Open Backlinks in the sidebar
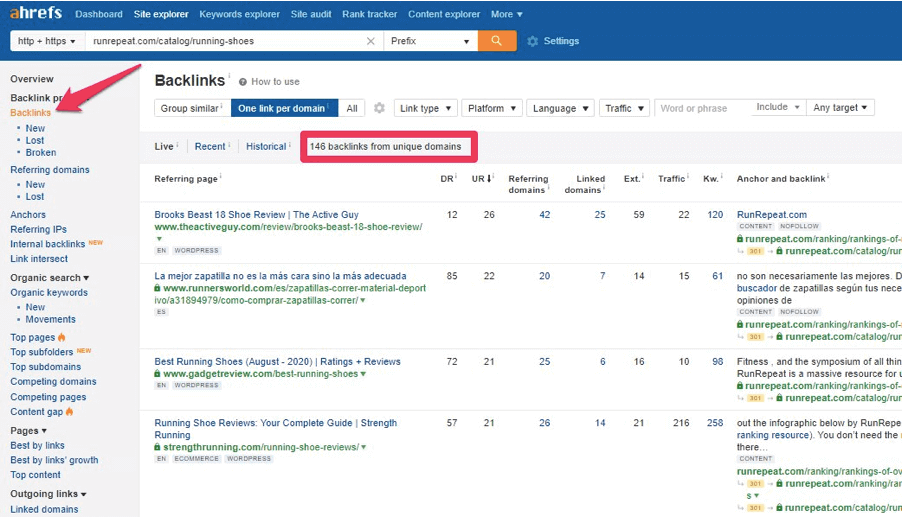Viewport: 904px width, 519px height. click(31, 113)
